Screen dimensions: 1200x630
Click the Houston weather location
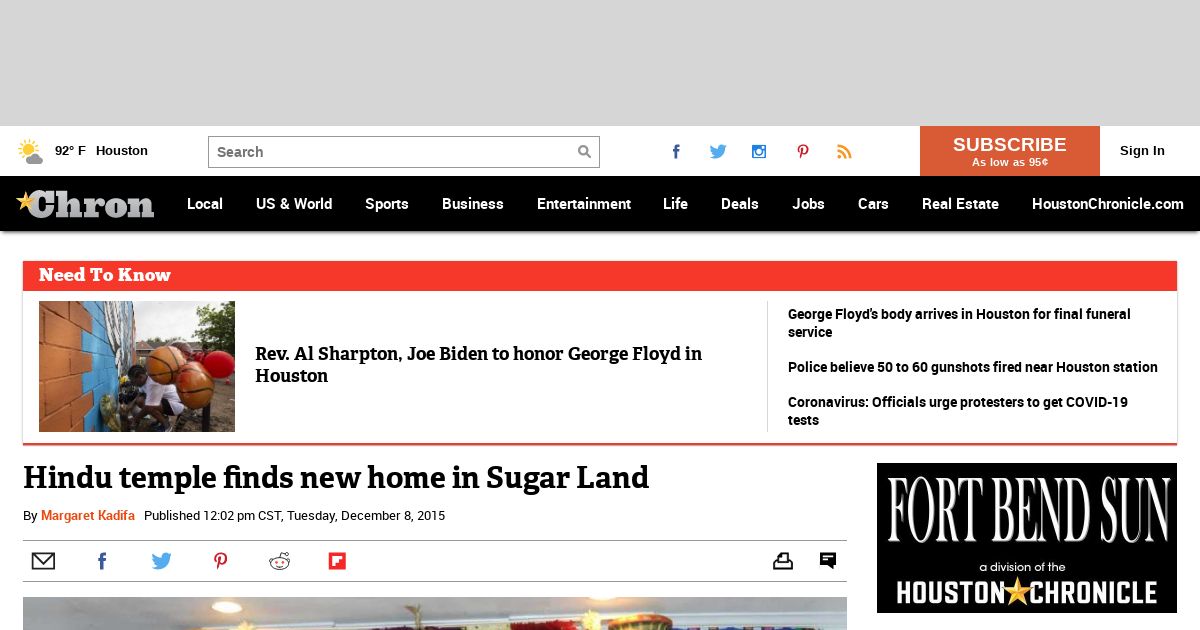(122, 151)
